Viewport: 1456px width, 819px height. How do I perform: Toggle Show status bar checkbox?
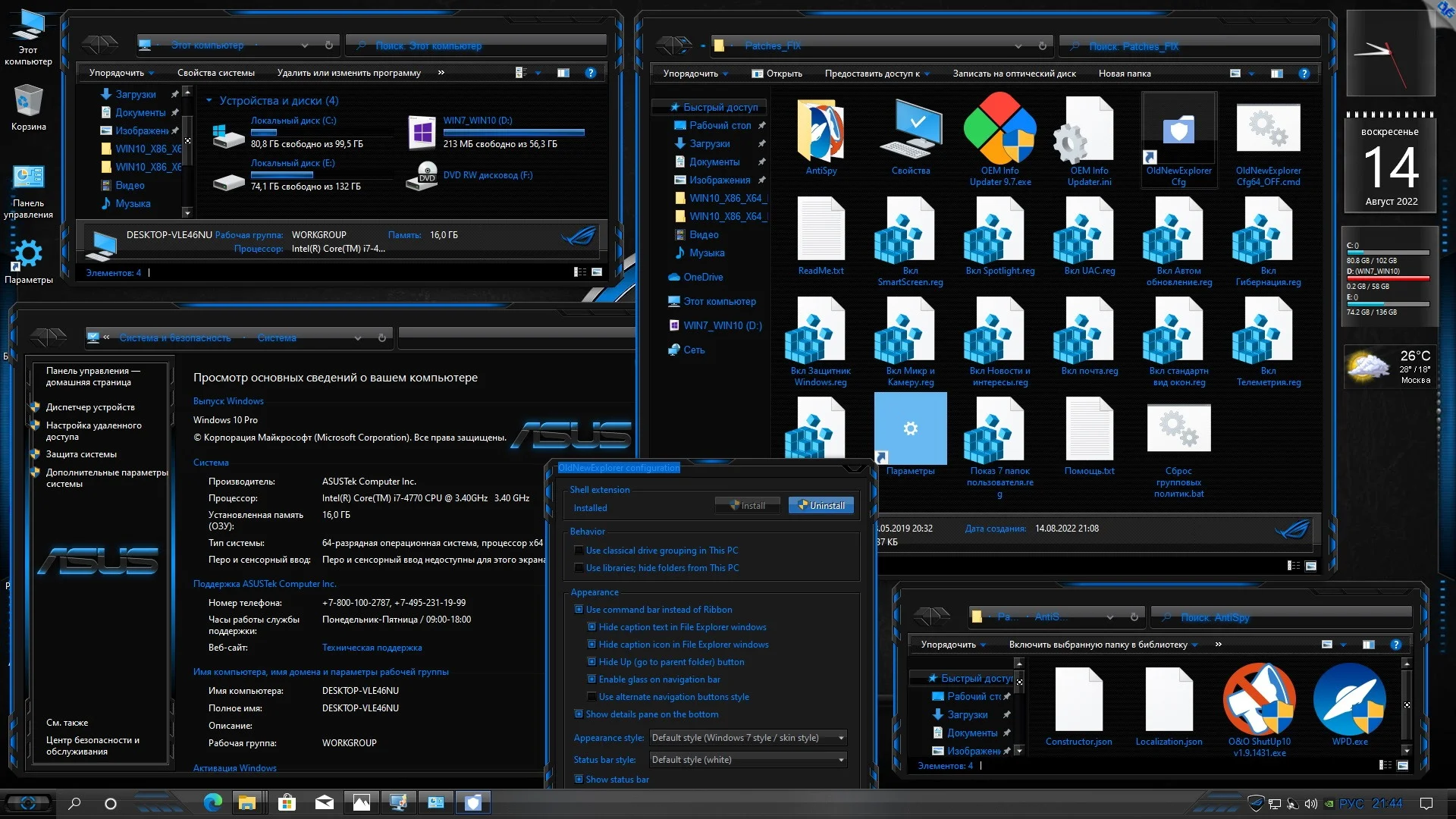tap(579, 780)
